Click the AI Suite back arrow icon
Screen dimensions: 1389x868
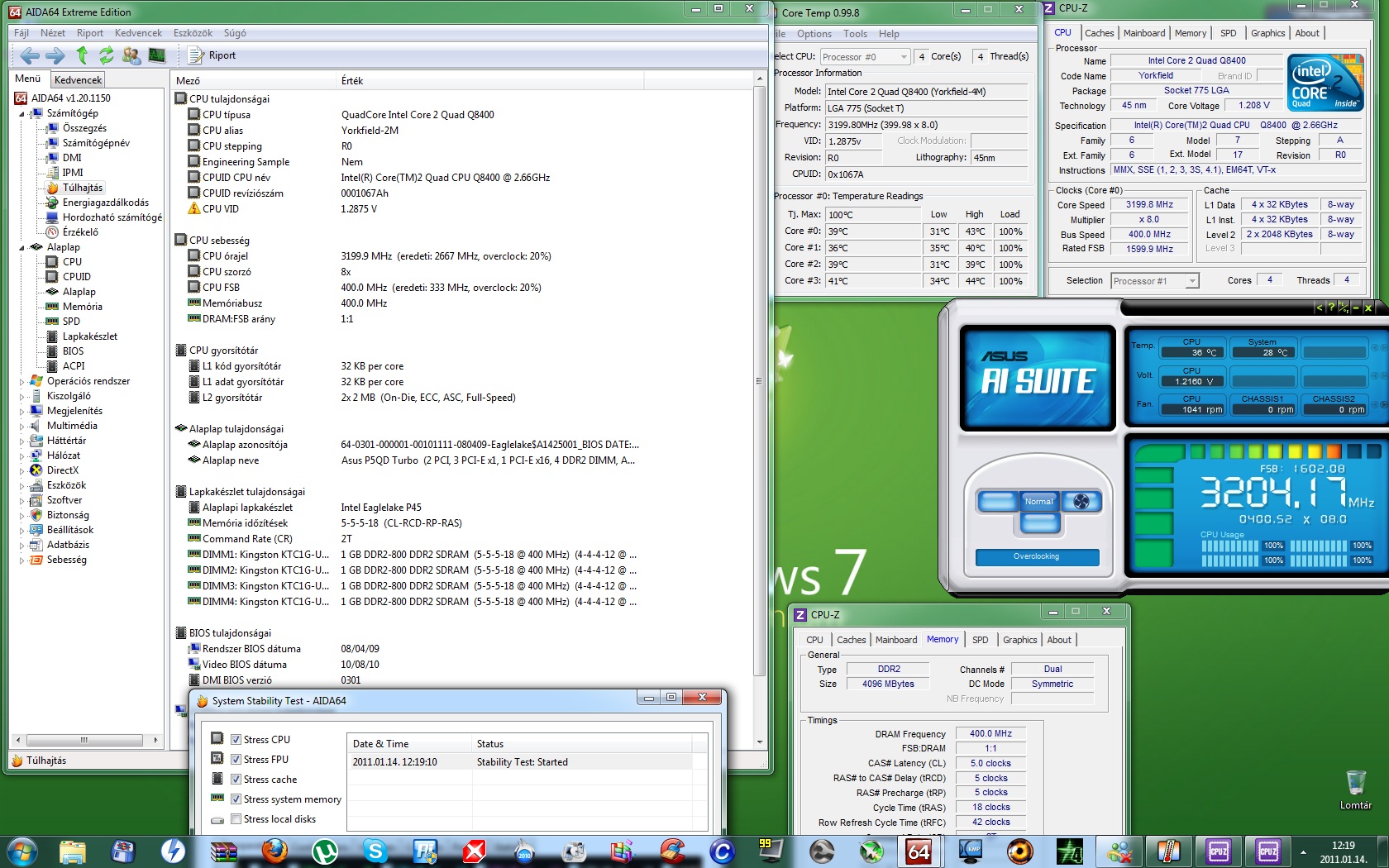(x=1320, y=308)
